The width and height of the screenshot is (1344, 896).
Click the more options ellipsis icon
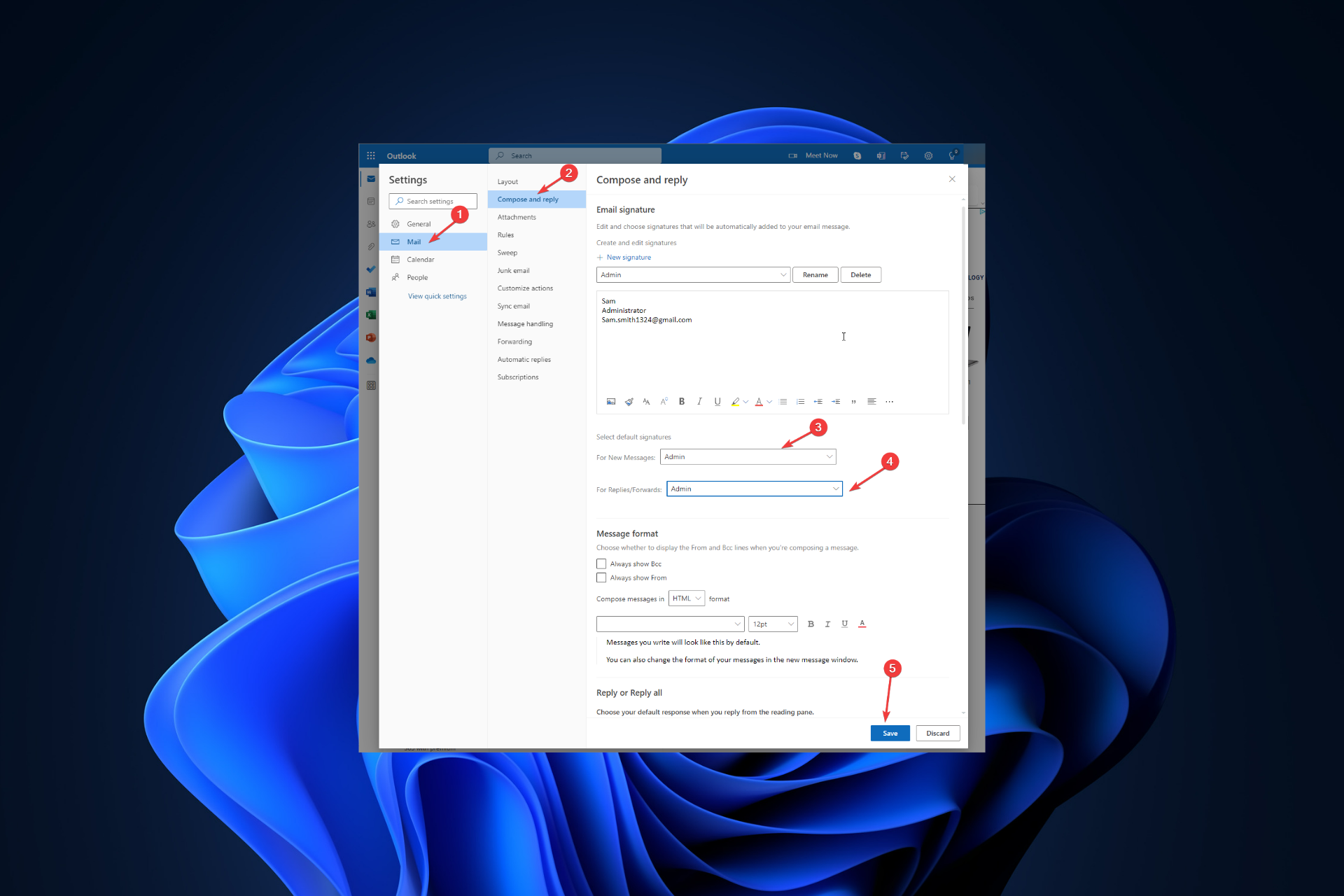click(x=889, y=402)
